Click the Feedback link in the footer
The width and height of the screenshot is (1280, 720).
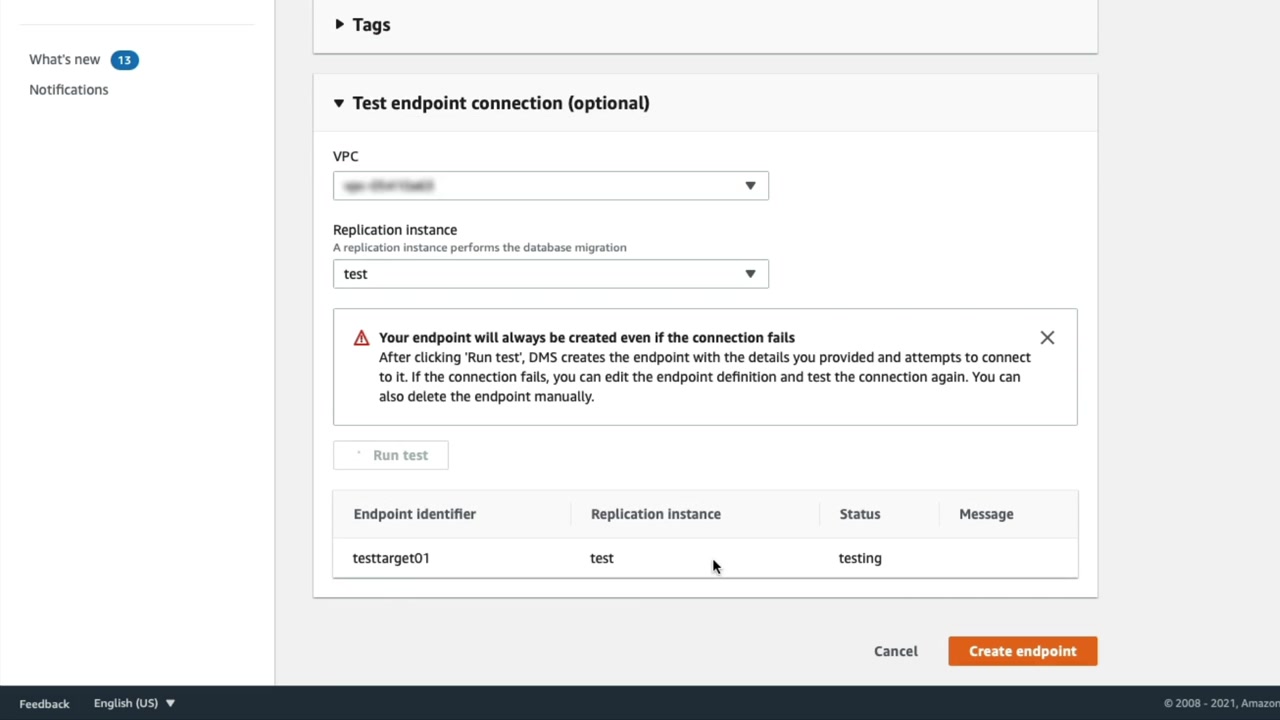(x=44, y=704)
